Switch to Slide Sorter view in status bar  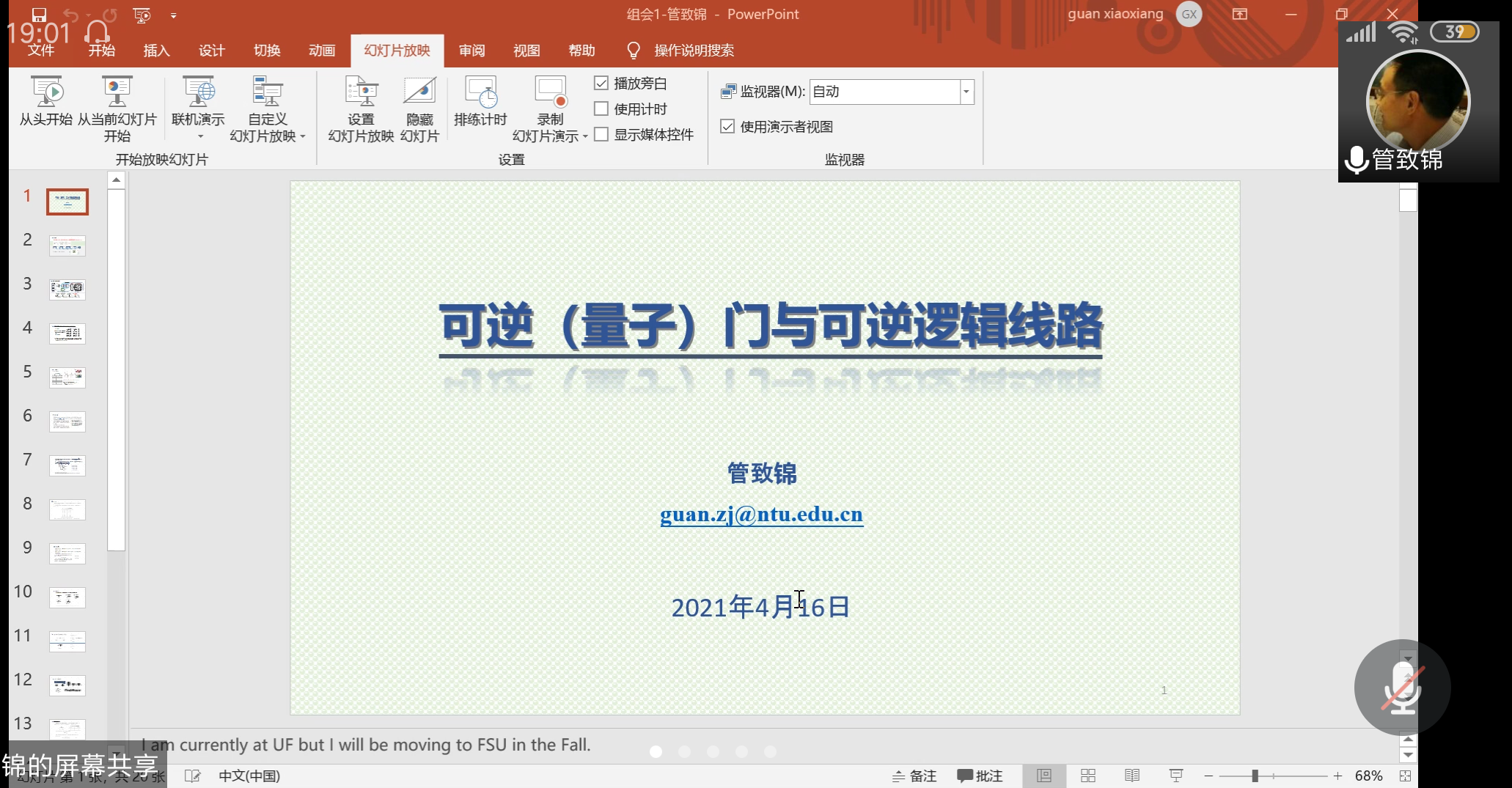coord(1088,776)
